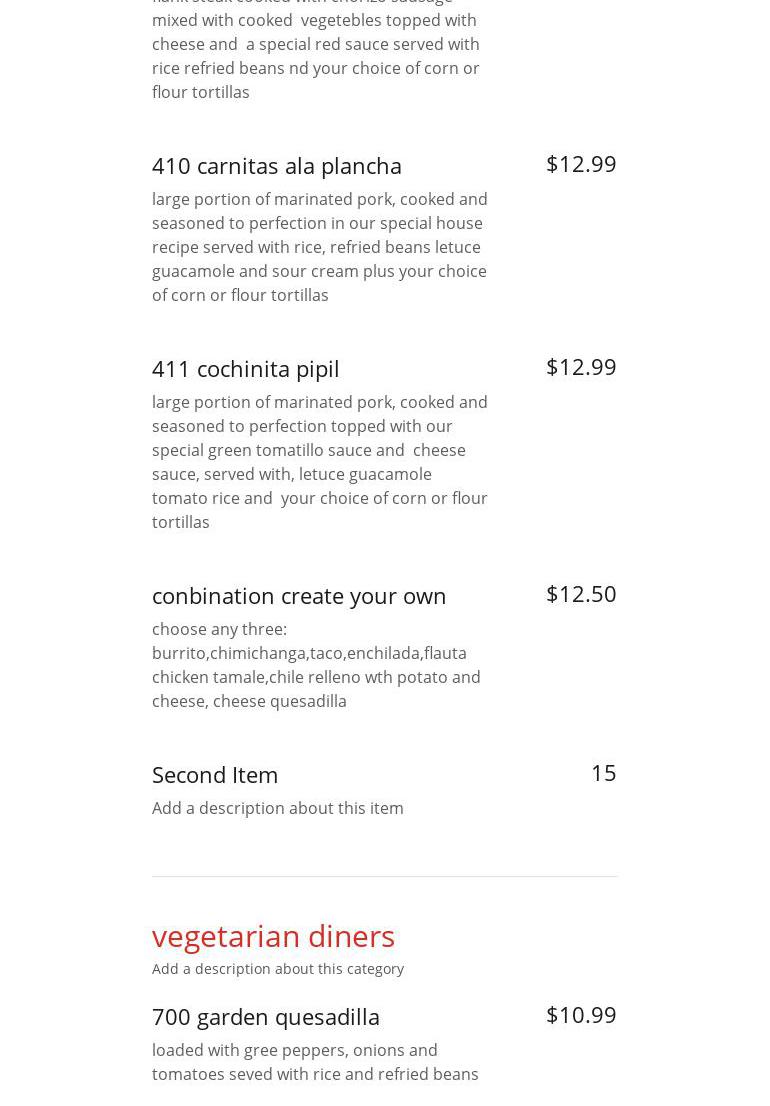Click Add a description about this item
Image resolution: width=770 pixels, height=1106 pixels.
click(278, 808)
